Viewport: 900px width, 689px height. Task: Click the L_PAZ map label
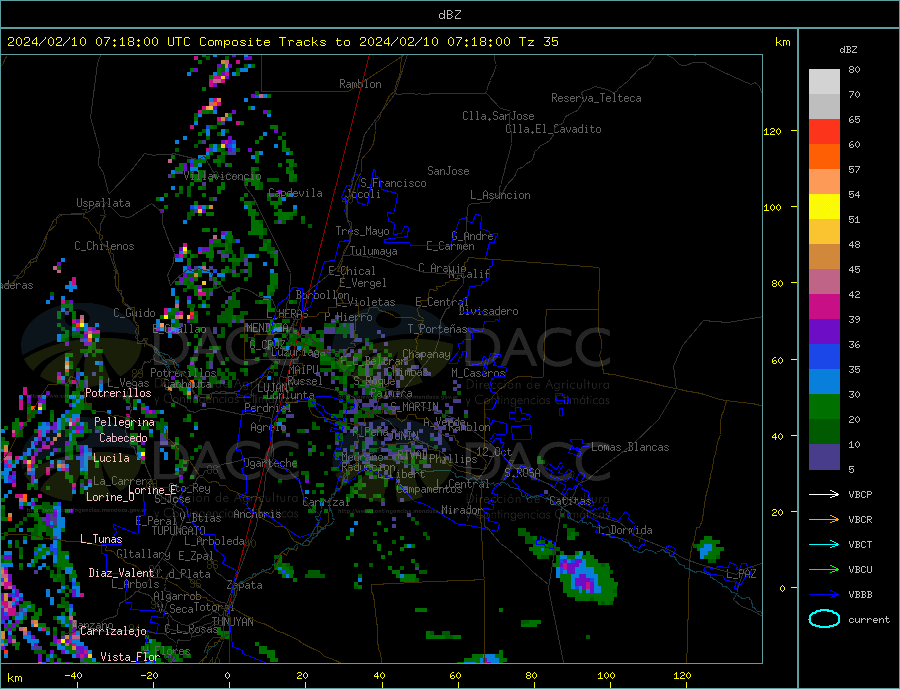(x=742, y=574)
